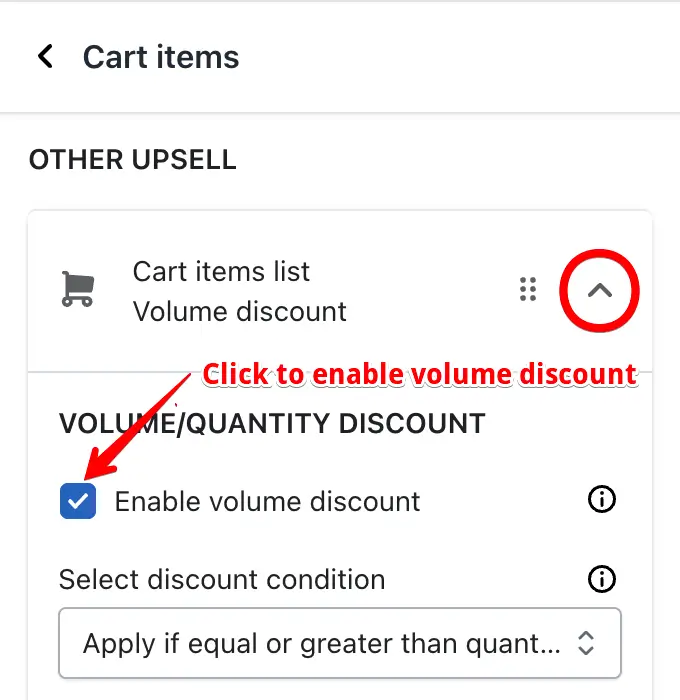Select the Cart items list entry
Screen dimensions: 680x700
(221, 271)
